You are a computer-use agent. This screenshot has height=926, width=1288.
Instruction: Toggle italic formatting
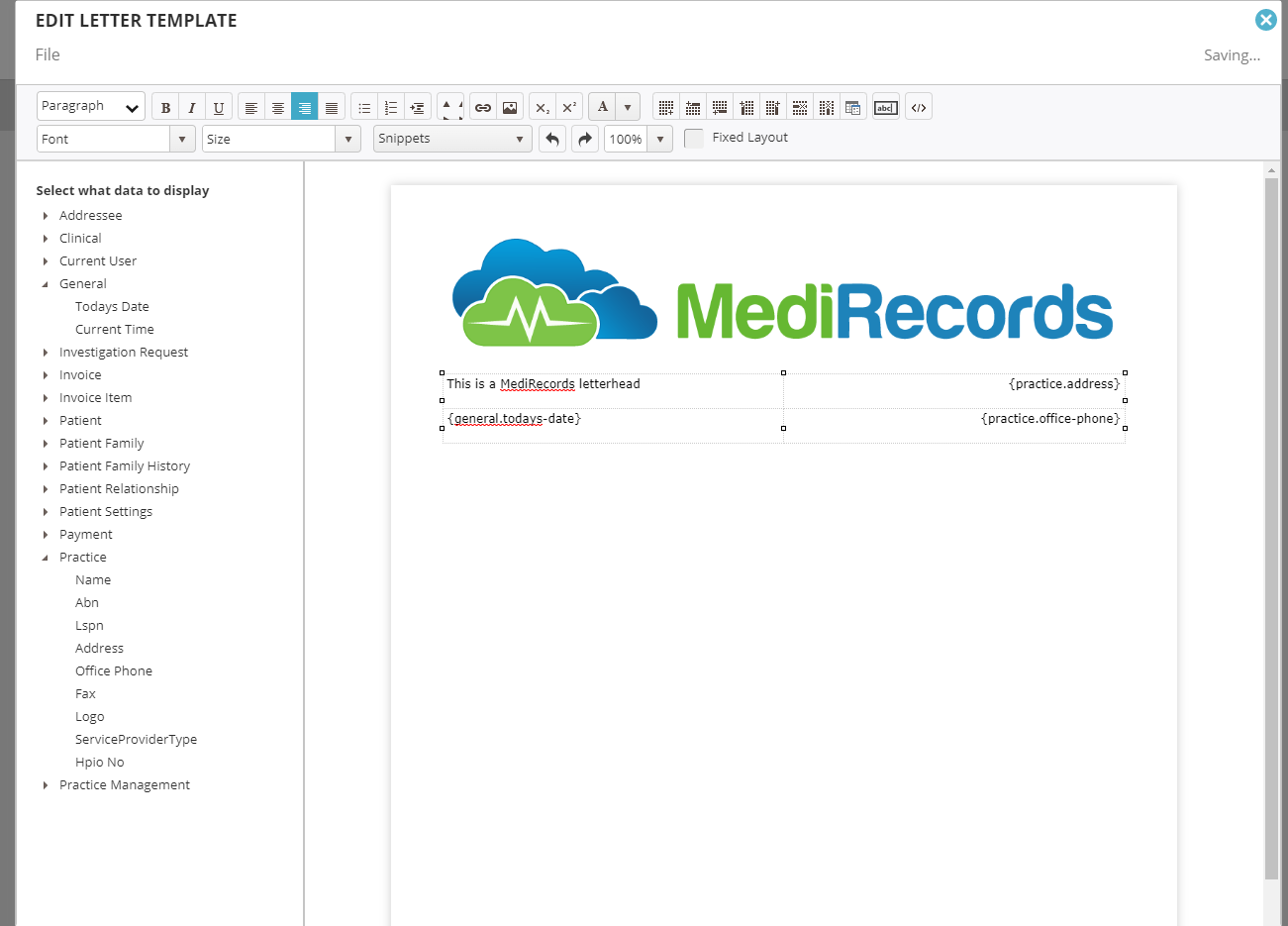tap(192, 107)
